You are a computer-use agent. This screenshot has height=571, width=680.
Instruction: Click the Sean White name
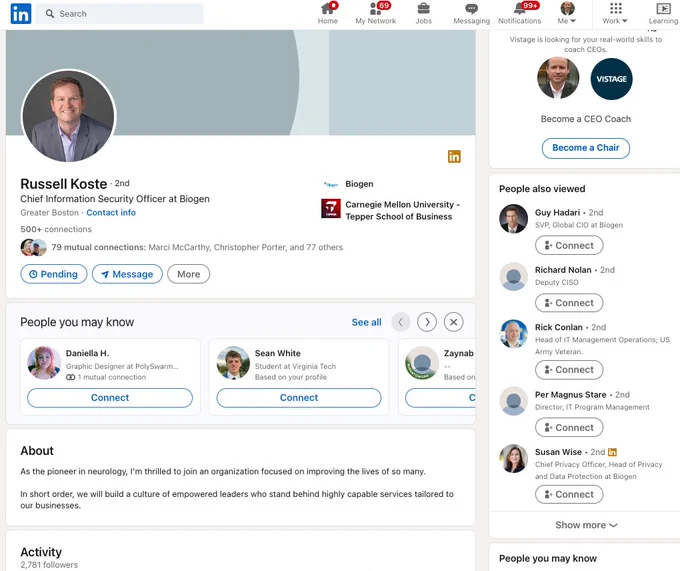point(278,353)
